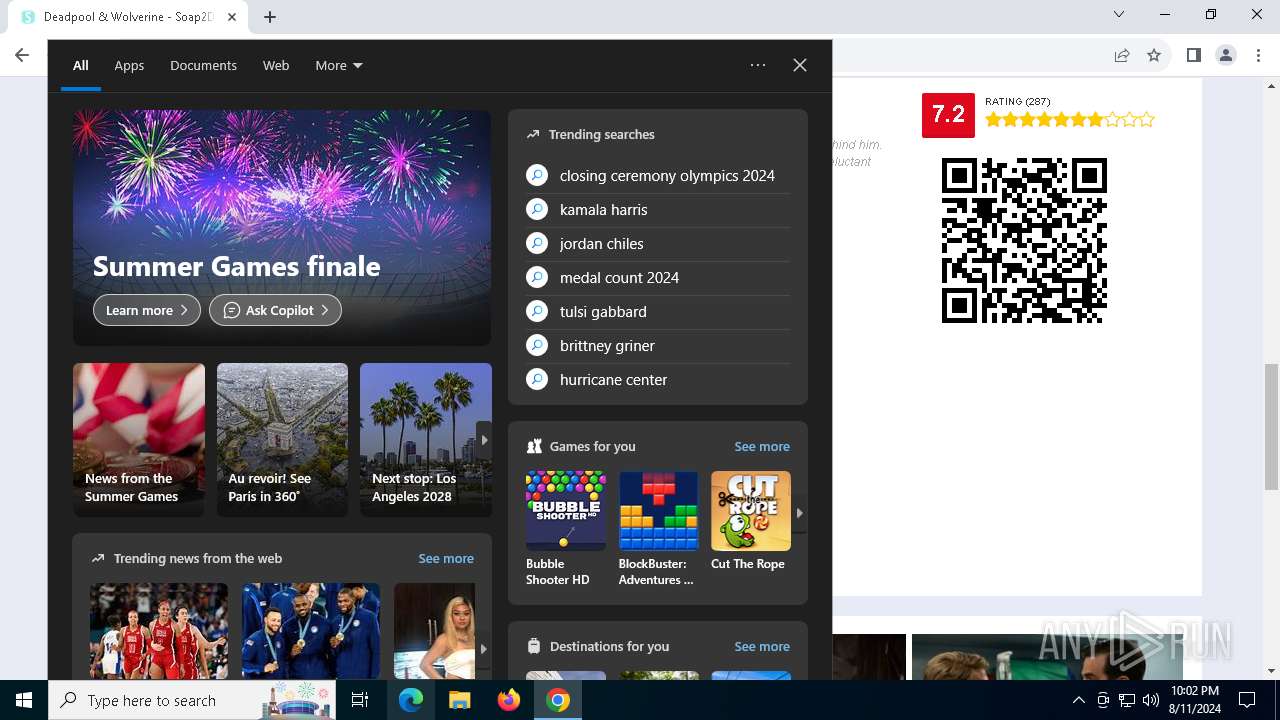This screenshot has height=720, width=1280.
Task: Click search icon beside hurricane center
Action: point(537,380)
